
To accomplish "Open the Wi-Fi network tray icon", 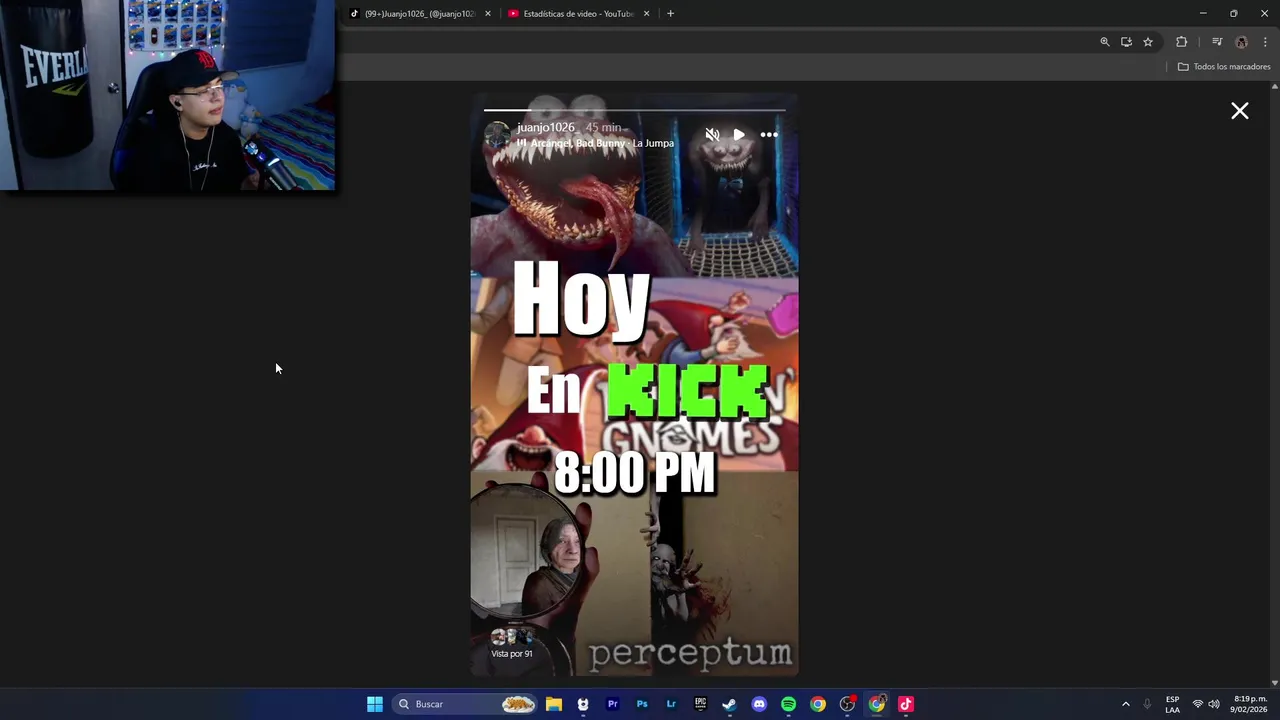I will coord(1198,704).
